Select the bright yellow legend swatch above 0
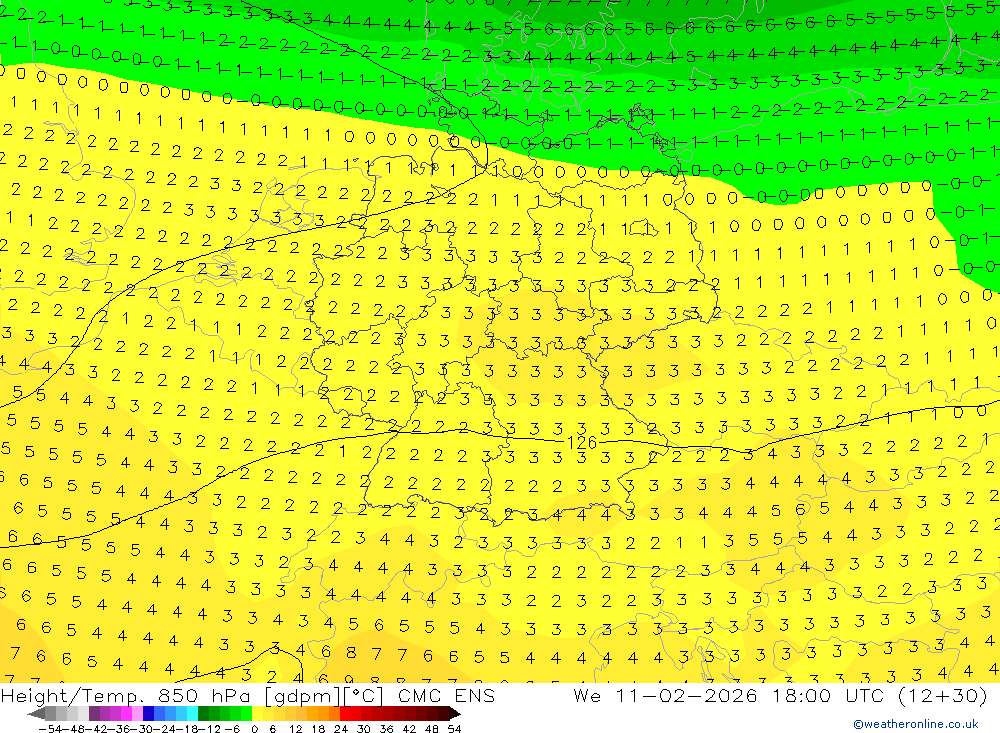This screenshot has height=733, width=1000. pyautogui.click(x=258, y=714)
